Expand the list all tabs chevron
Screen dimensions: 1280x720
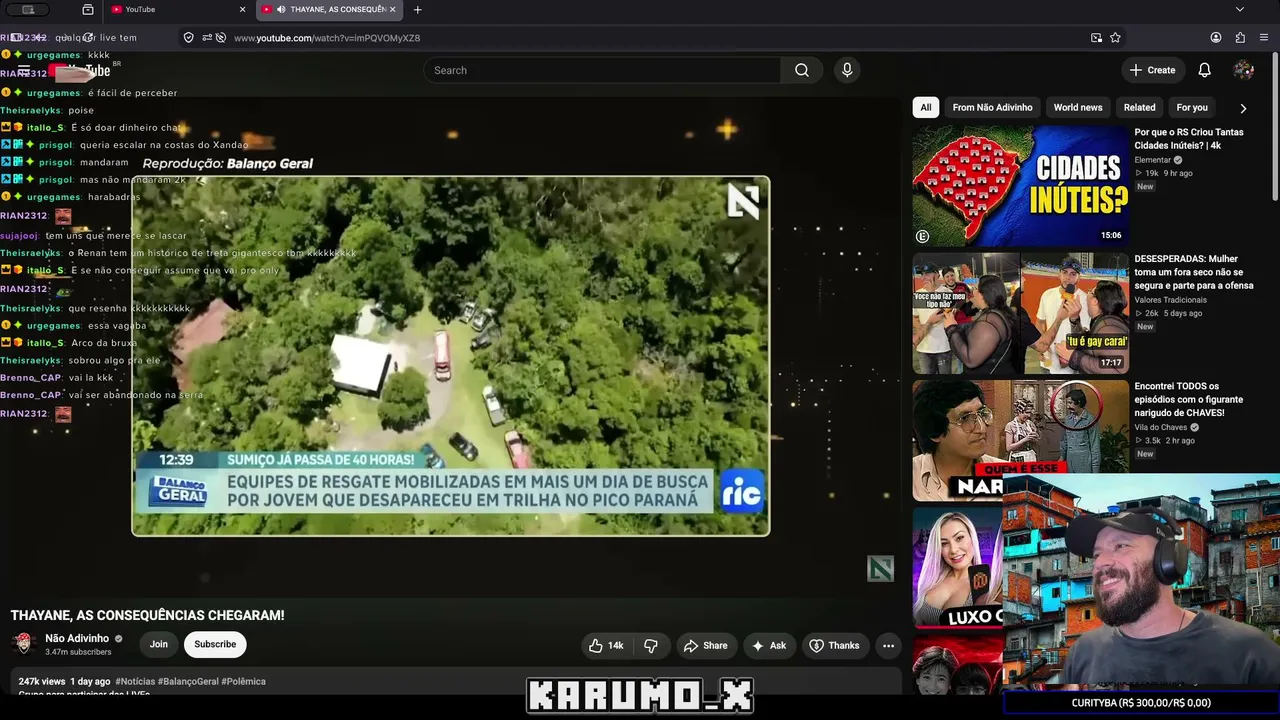point(1240,10)
